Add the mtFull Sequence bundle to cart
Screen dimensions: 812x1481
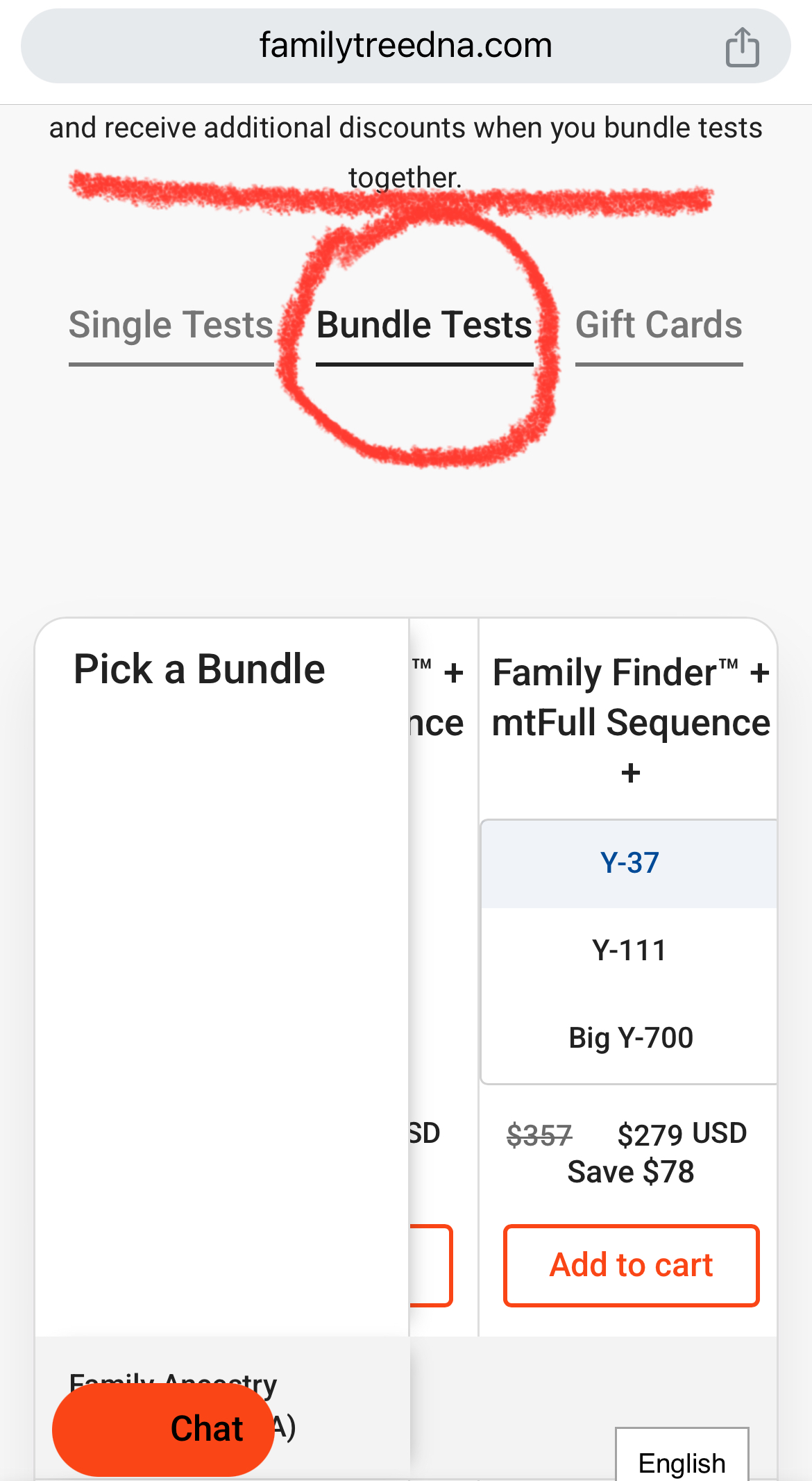[x=631, y=1265]
